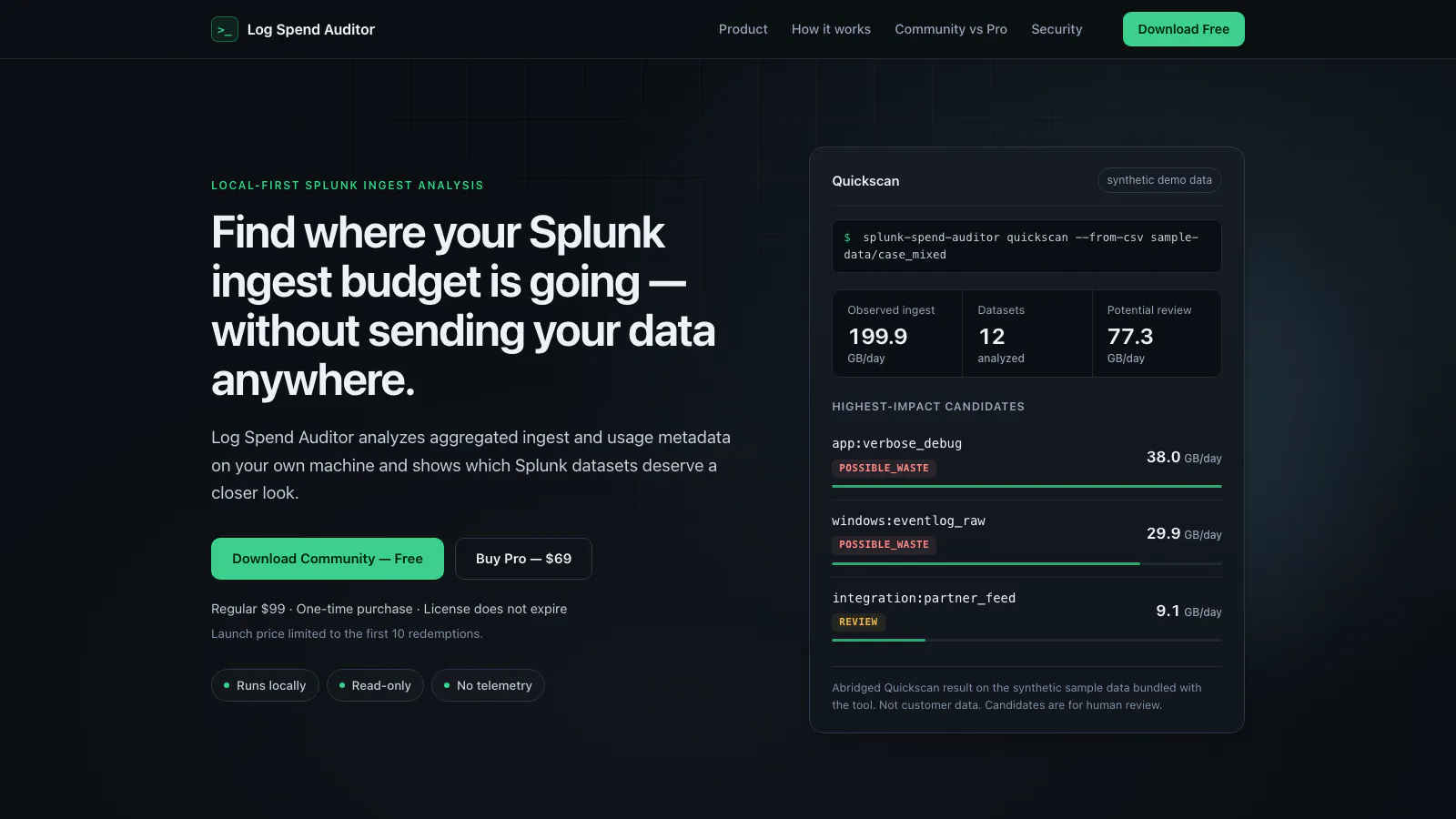
Task: Click the REVIEW tag under integration:partner_feed
Action: click(x=858, y=622)
